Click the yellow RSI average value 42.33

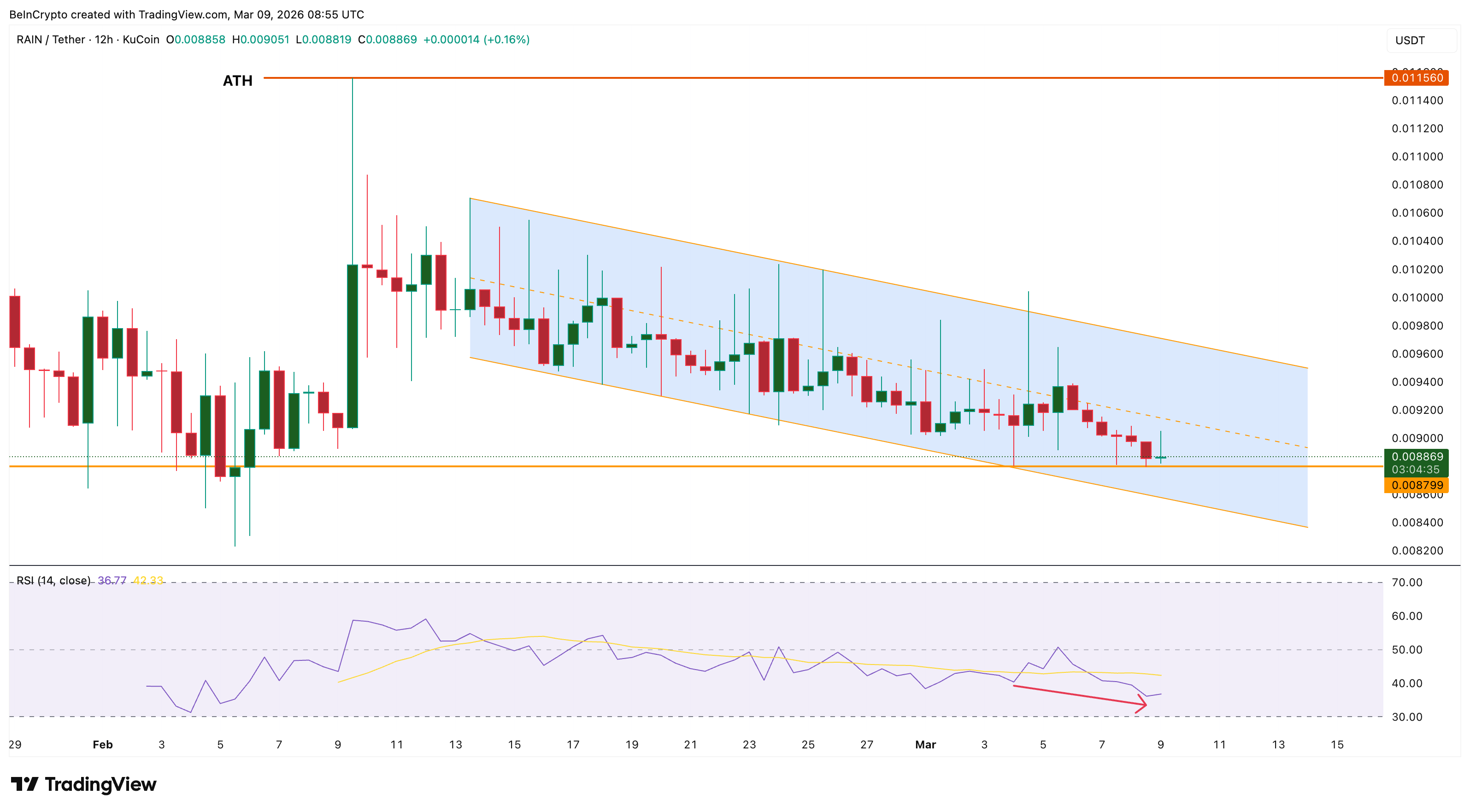click(x=148, y=580)
